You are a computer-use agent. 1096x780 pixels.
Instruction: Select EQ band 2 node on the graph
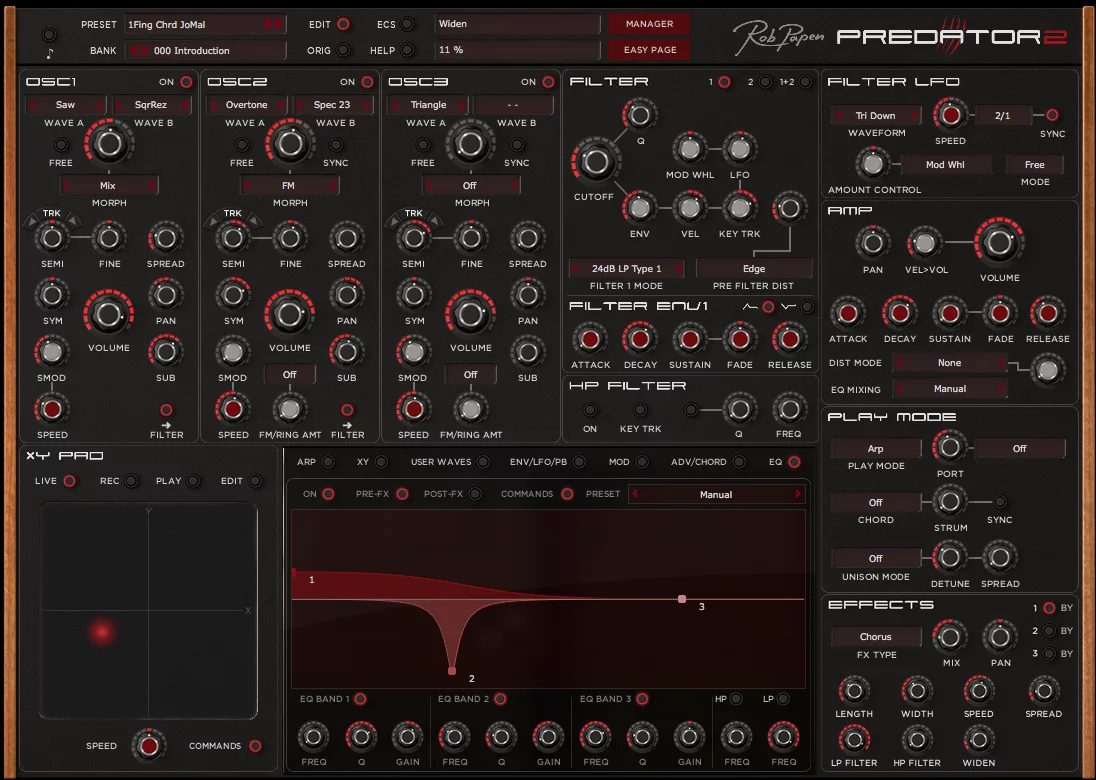click(x=452, y=671)
